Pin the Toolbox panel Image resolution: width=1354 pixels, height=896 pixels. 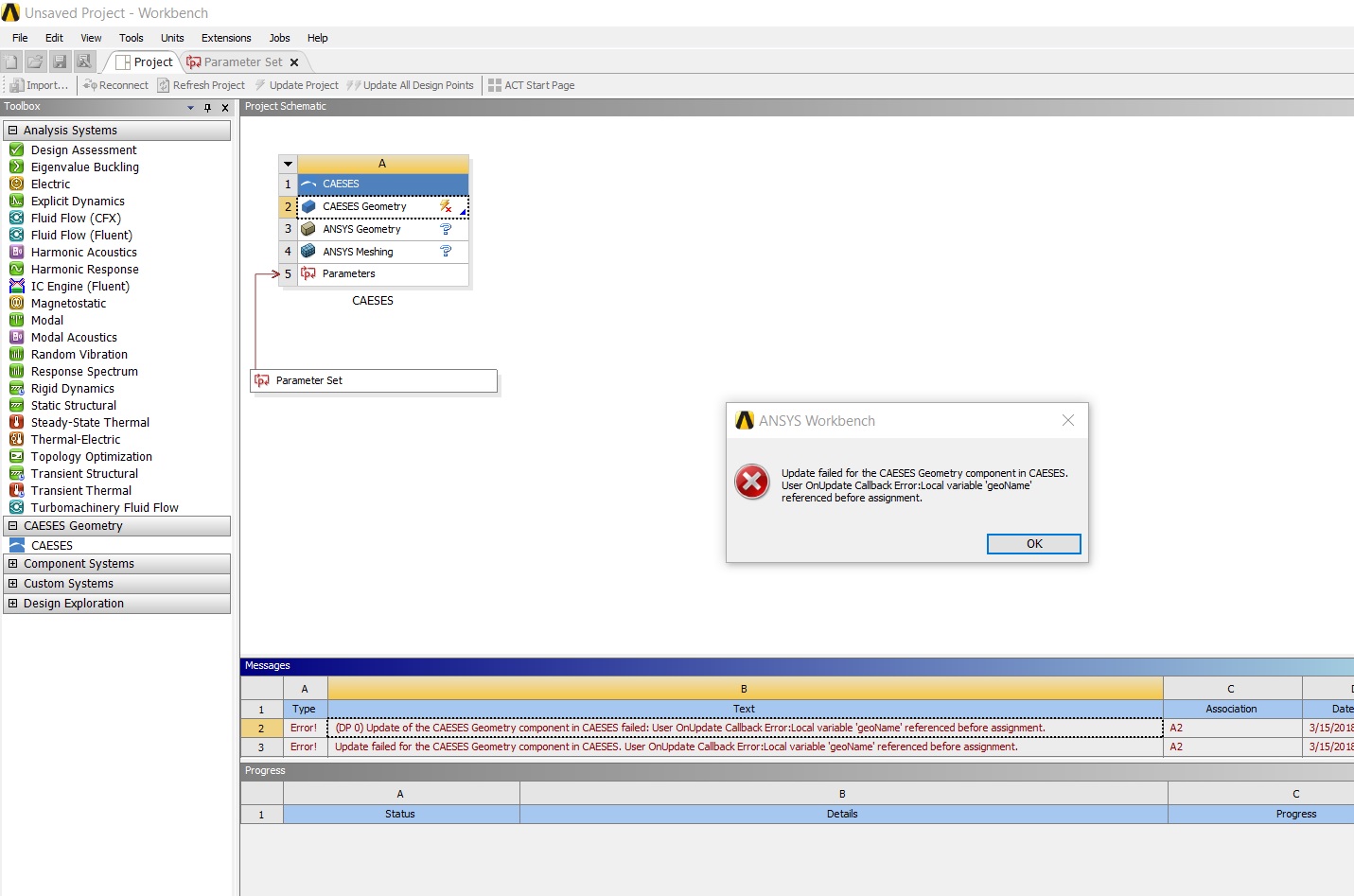pyautogui.click(x=208, y=108)
